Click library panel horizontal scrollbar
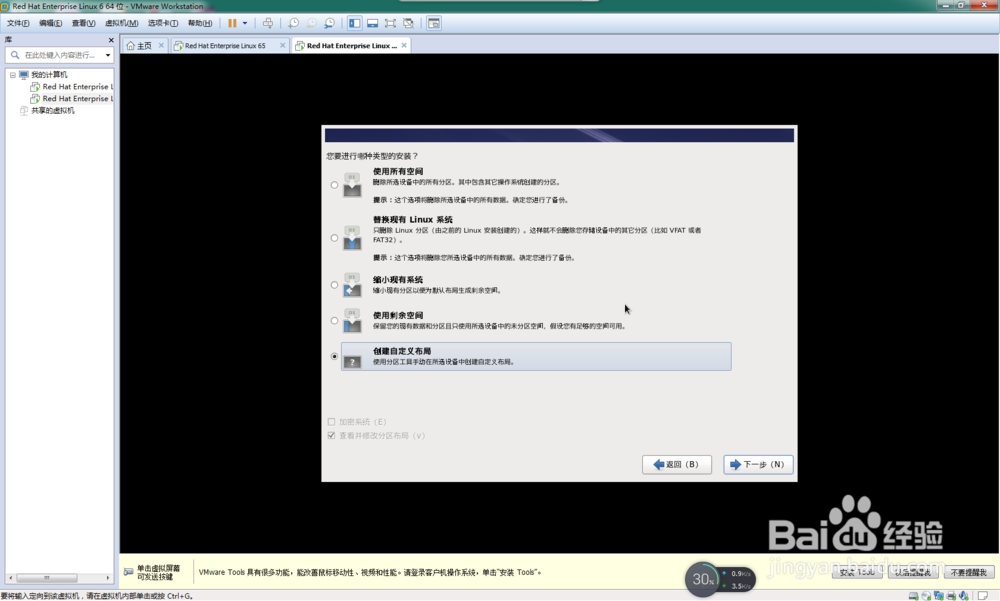This screenshot has width=1000, height=601. point(47,578)
